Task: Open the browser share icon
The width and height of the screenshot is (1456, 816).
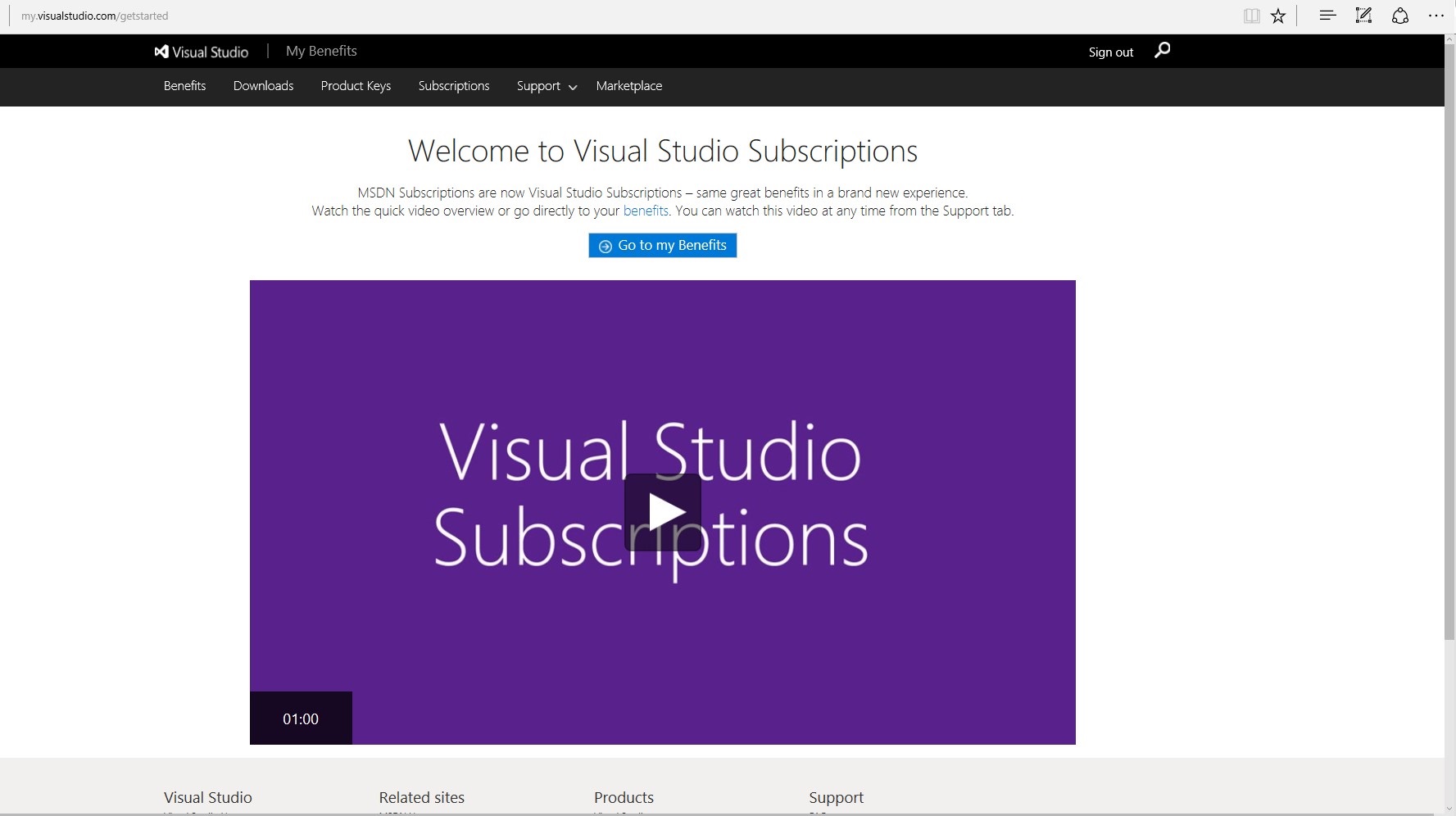Action: (1399, 16)
